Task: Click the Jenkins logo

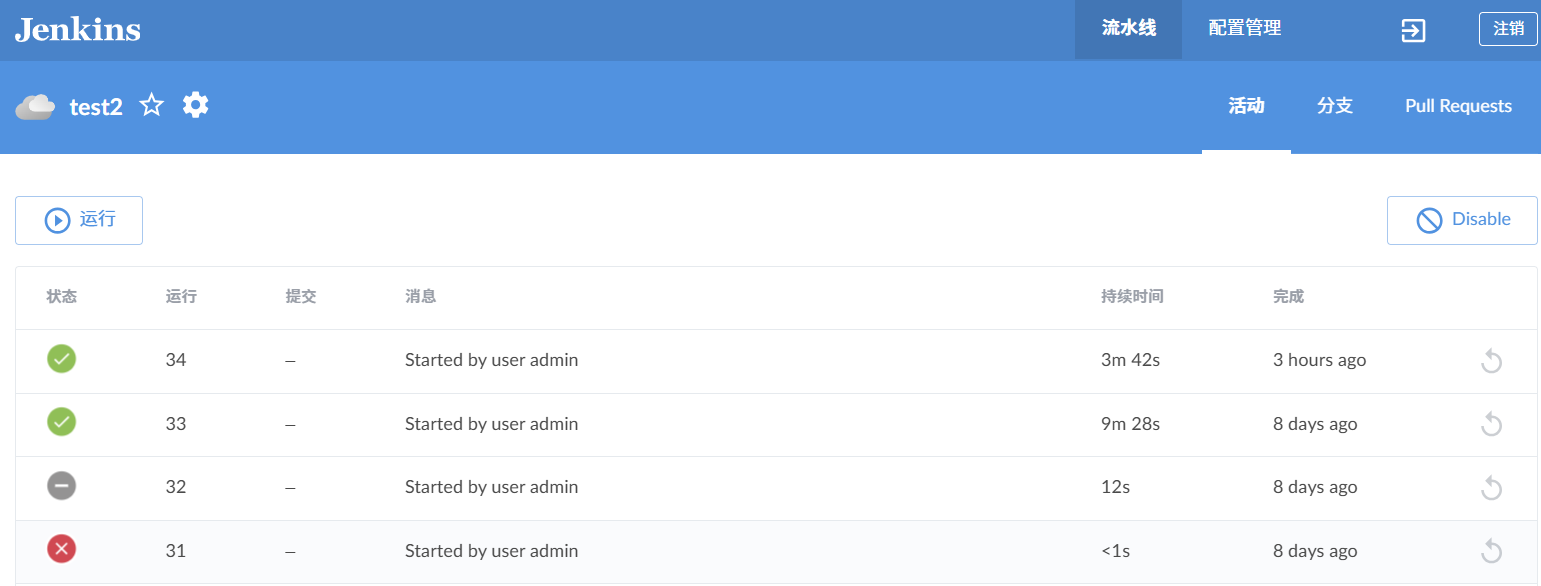Action: pos(78,29)
